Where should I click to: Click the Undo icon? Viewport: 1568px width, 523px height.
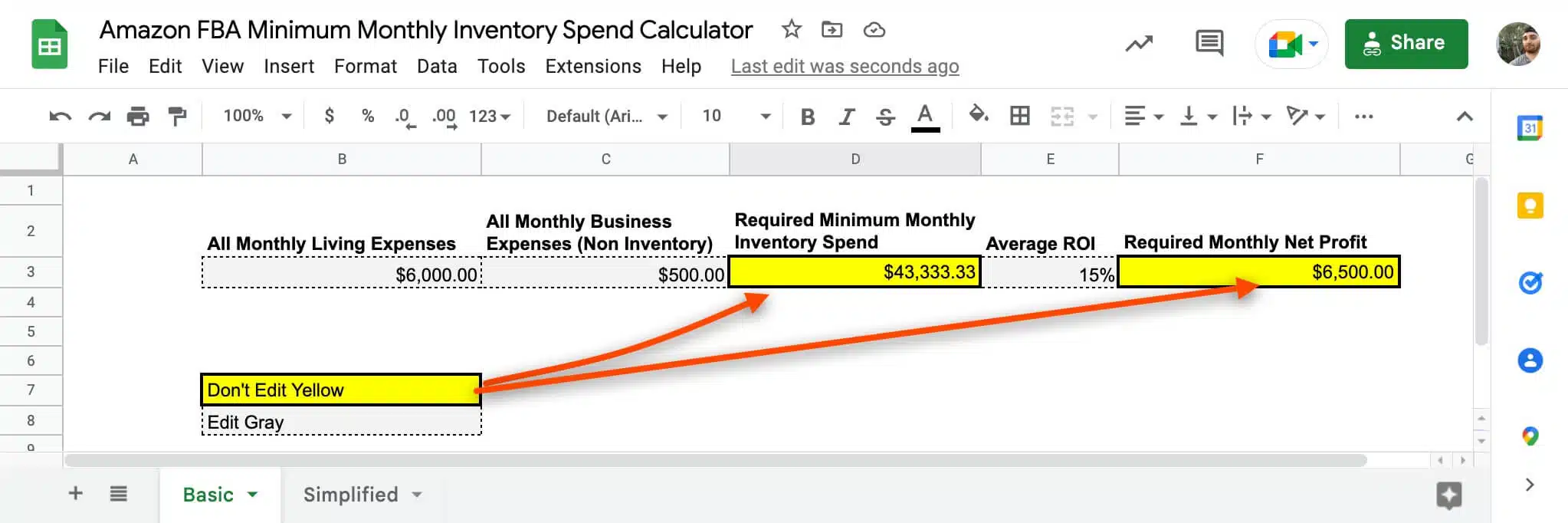[61, 117]
